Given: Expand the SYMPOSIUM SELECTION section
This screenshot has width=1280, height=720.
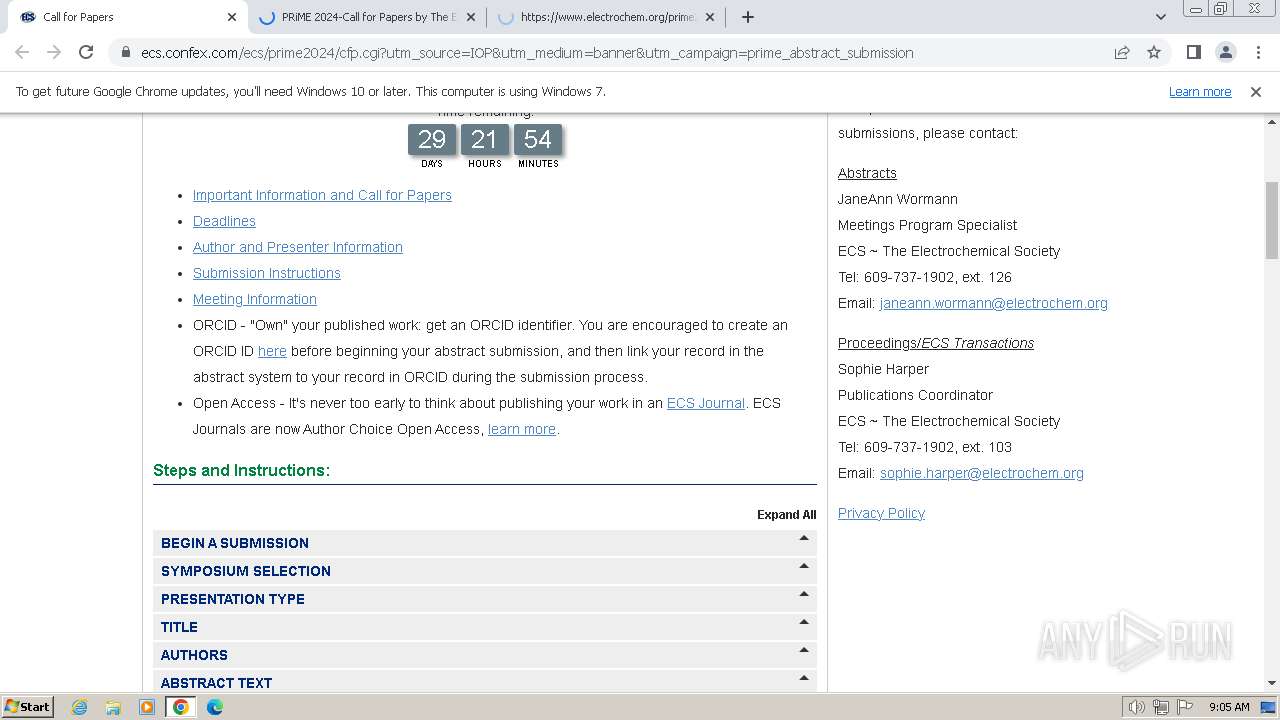Looking at the screenshot, I should (485, 571).
